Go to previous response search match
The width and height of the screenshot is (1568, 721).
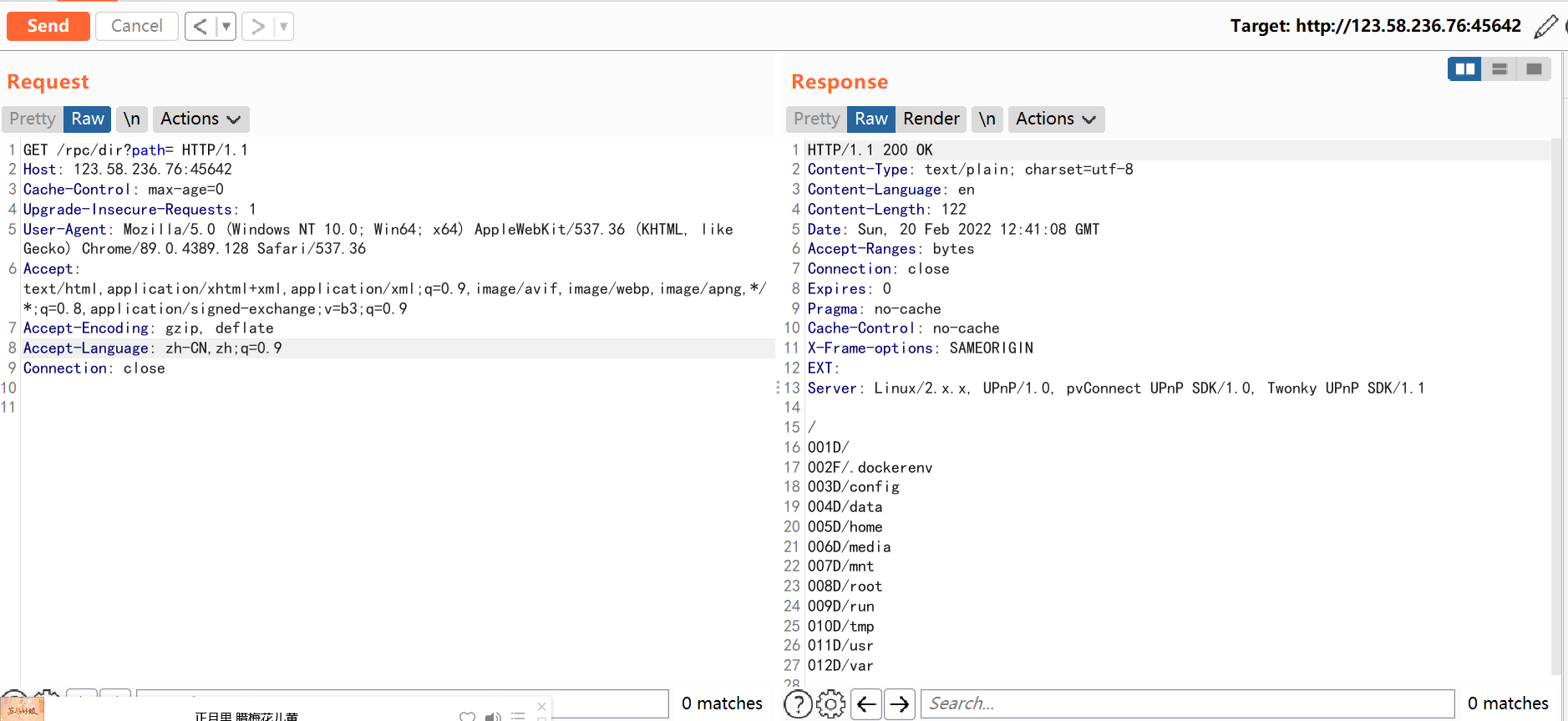coord(866,704)
